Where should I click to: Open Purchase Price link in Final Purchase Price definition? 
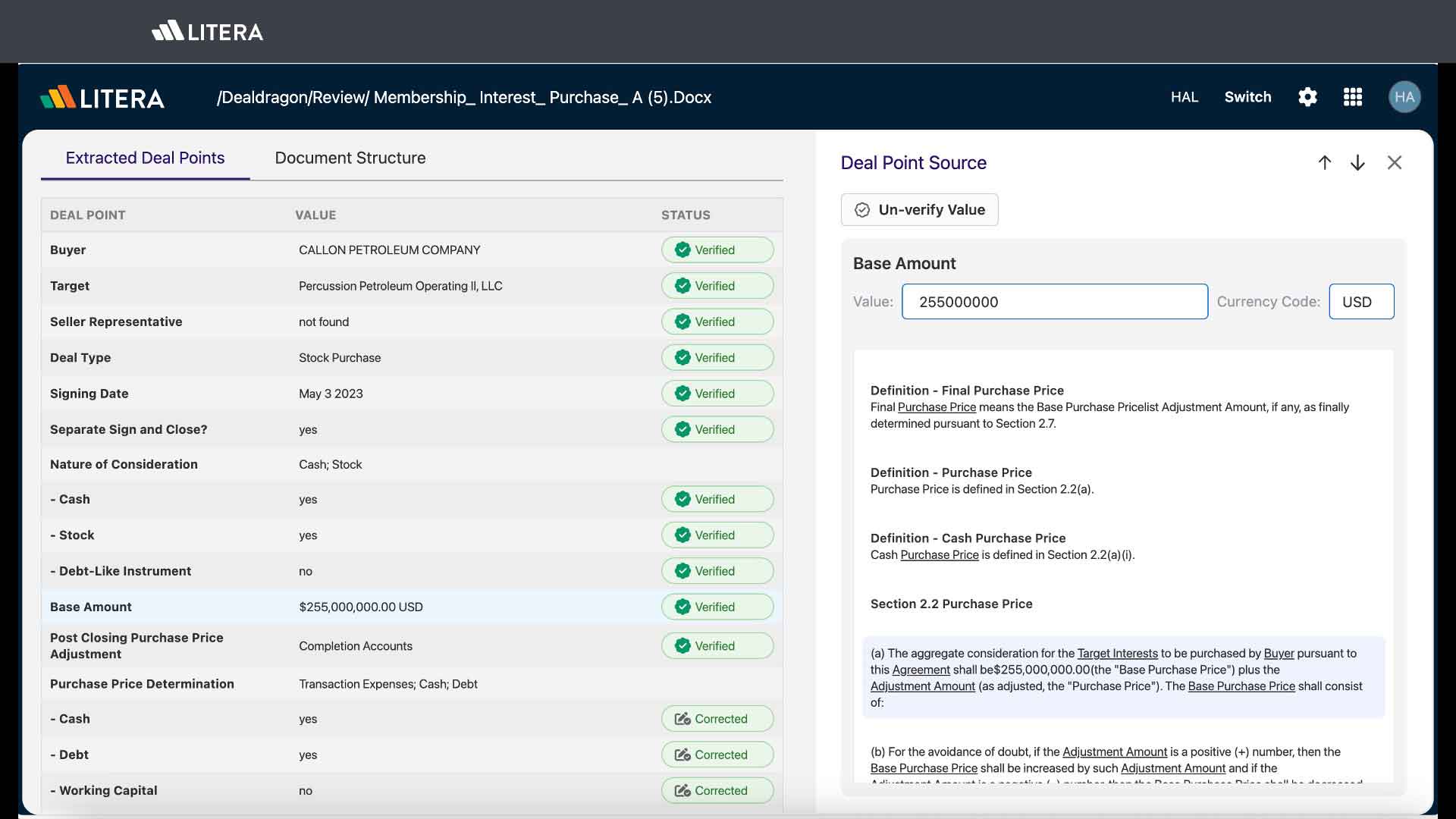tap(937, 407)
